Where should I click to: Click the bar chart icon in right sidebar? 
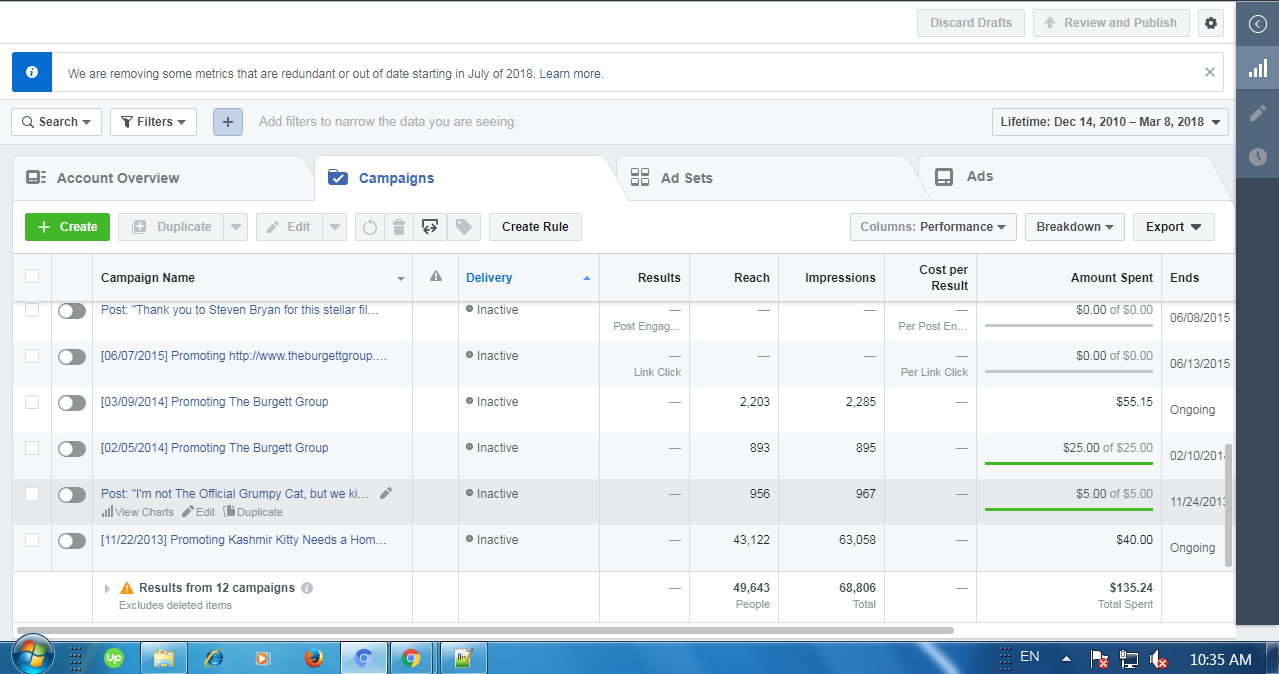(1257, 70)
